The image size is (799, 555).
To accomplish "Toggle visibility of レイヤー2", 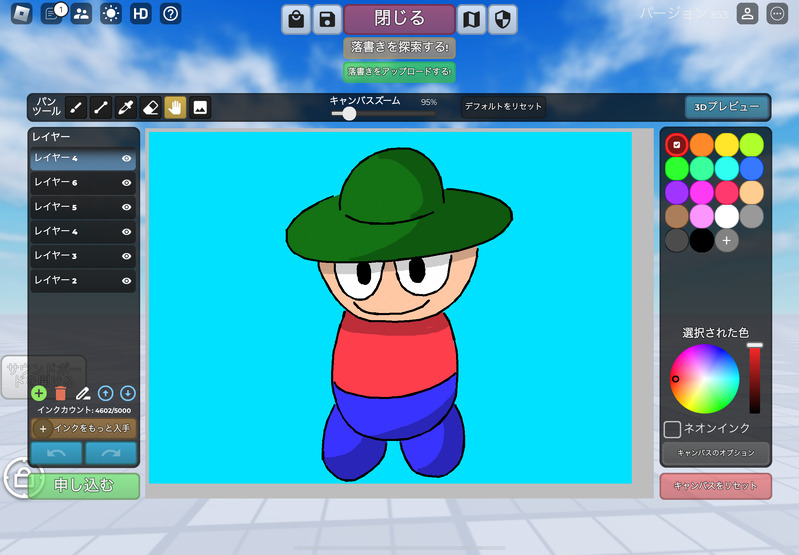I will pyautogui.click(x=126, y=281).
